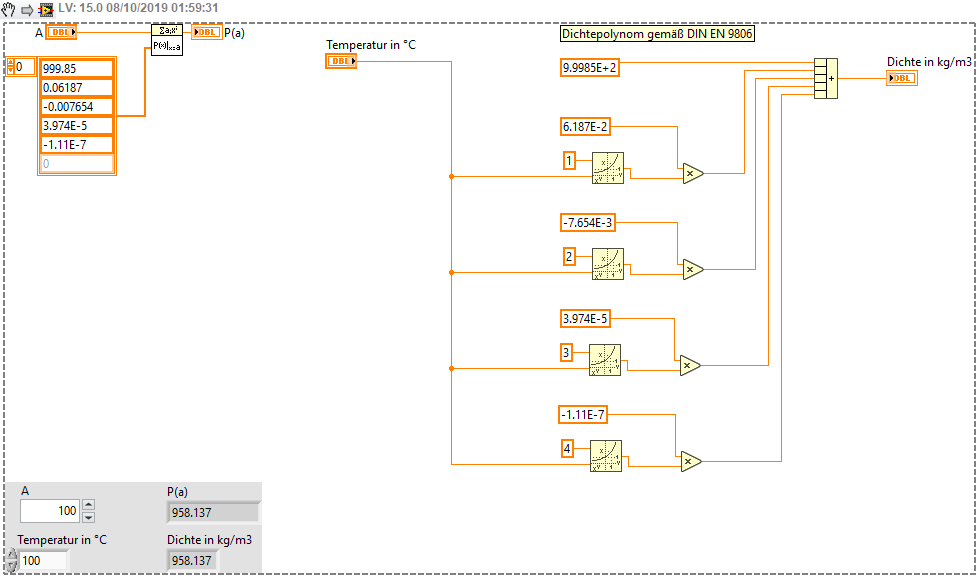Select the standalone -1.11E-7 constant above exponent 4

pos(583,414)
